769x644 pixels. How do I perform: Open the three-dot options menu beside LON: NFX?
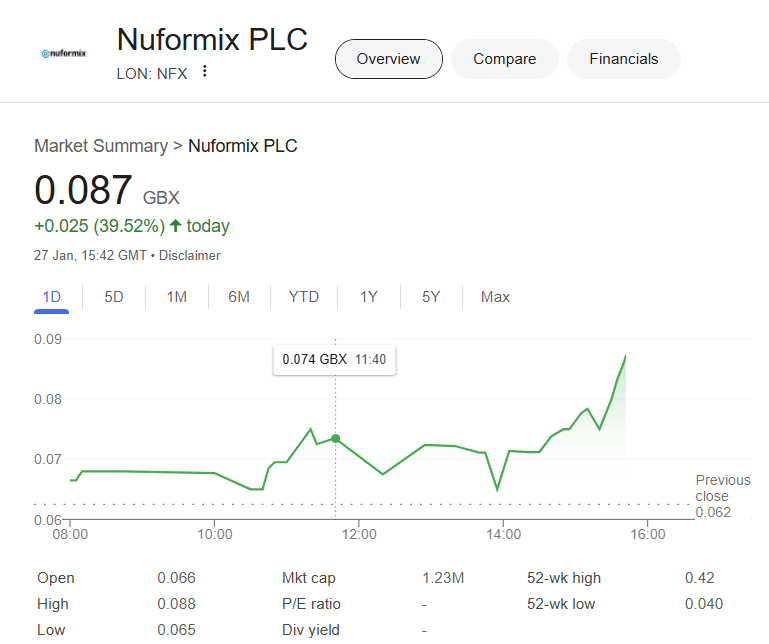(x=205, y=72)
